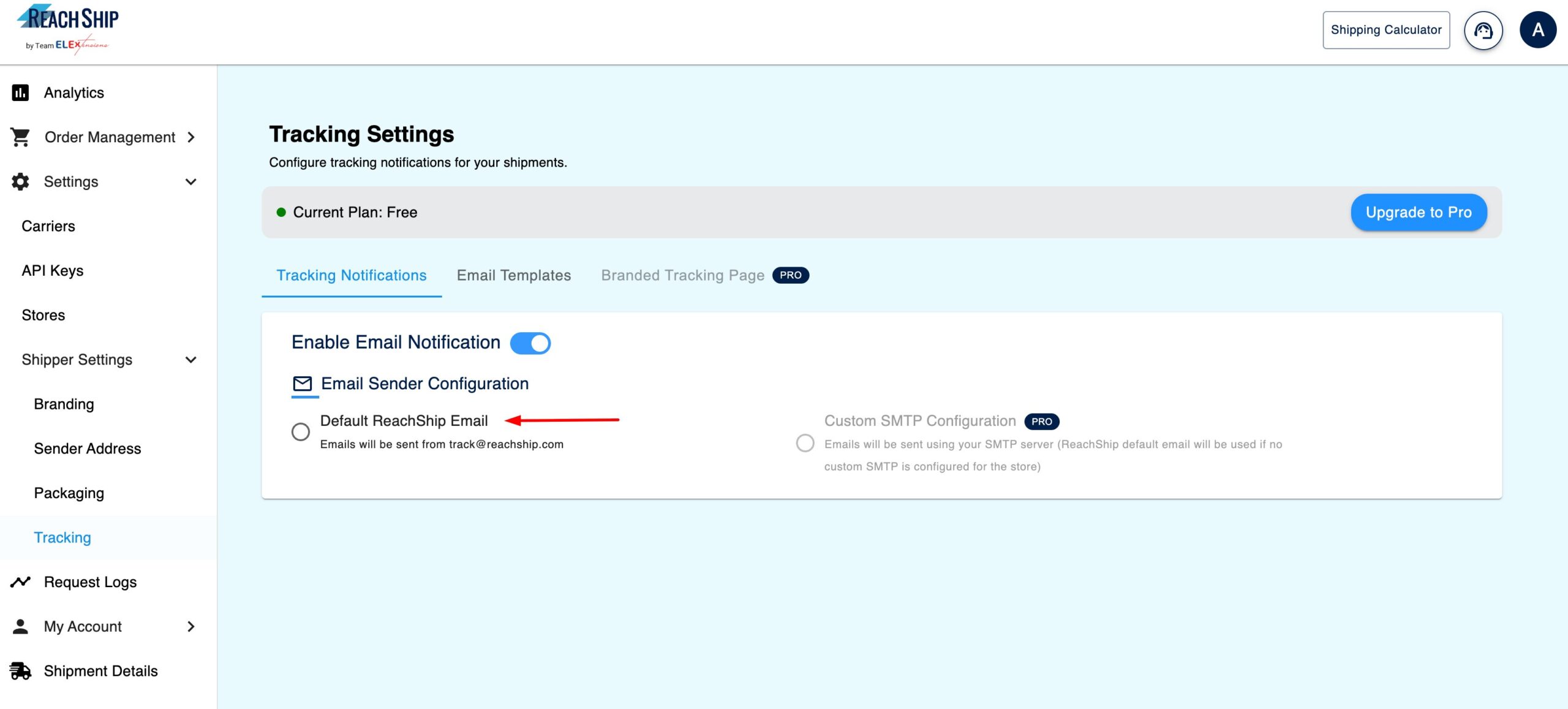This screenshot has width=1568, height=709.
Task: Click the My Account person icon
Action: pyautogui.click(x=20, y=626)
